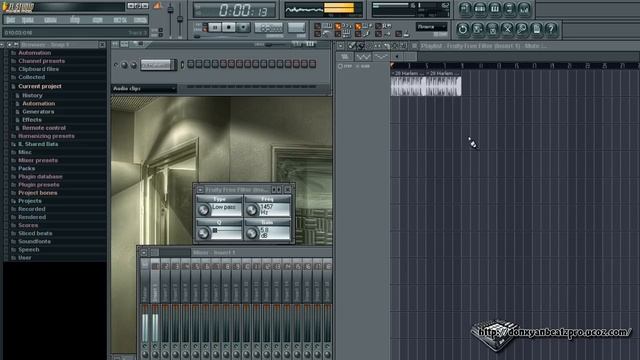
Task: Open the playlist options menu arrow
Action: click(341, 46)
